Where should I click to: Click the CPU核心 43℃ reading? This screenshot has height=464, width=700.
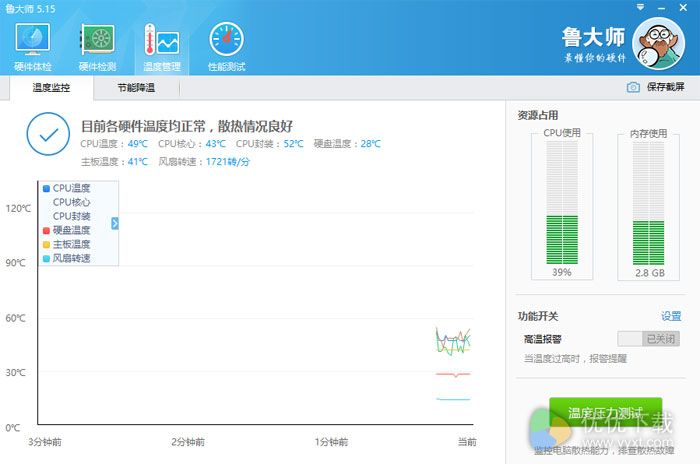tap(192, 144)
